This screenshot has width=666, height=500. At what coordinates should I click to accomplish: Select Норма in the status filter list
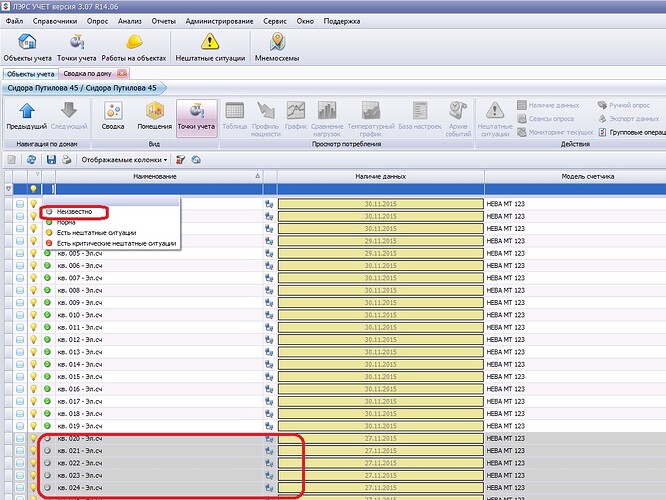pyautogui.click(x=66, y=222)
